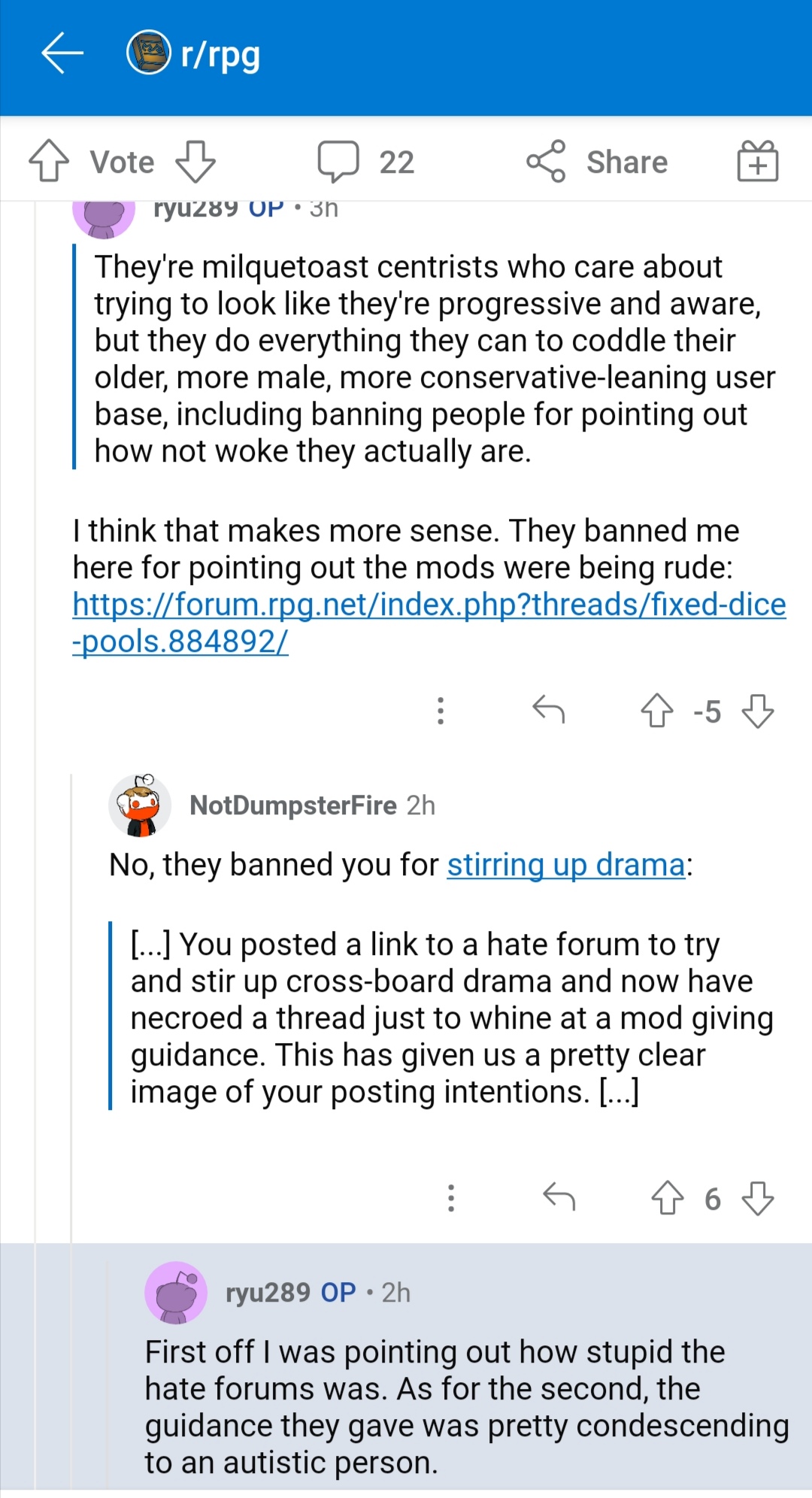Open three-dot menu on ryu289's -5 comment
The image size is (812, 1498).
441,711
